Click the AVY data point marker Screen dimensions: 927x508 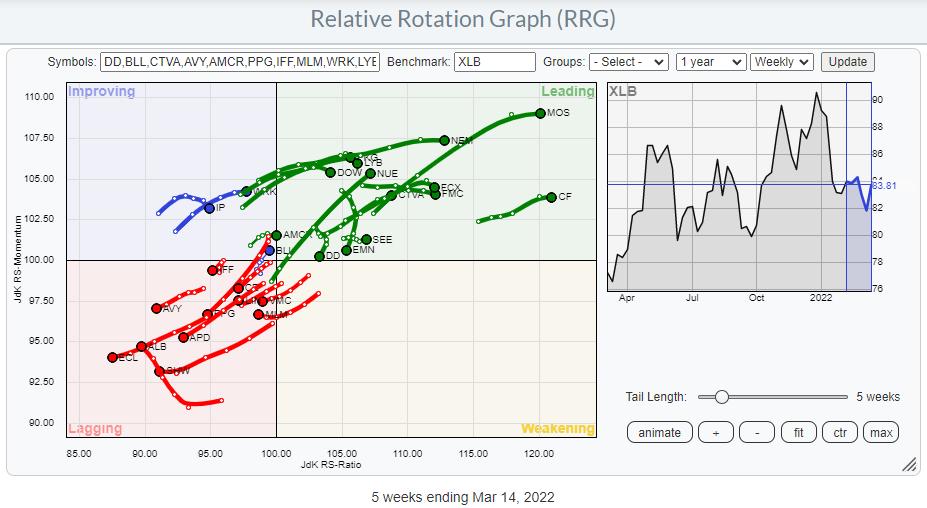tap(156, 309)
